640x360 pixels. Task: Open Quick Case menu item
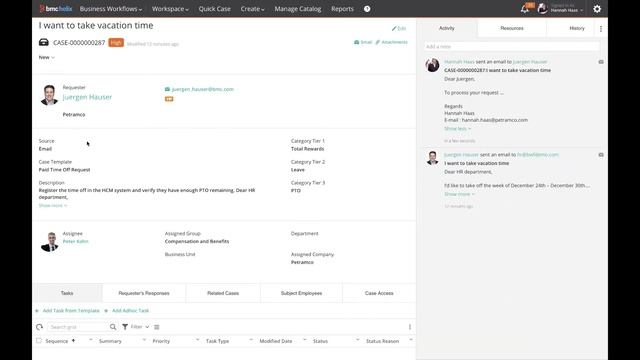(214, 9)
